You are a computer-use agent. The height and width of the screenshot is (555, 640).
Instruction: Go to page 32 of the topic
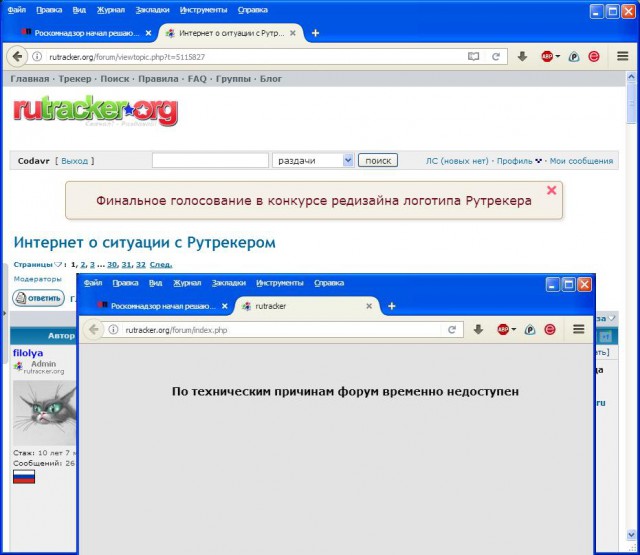pos(141,264)
